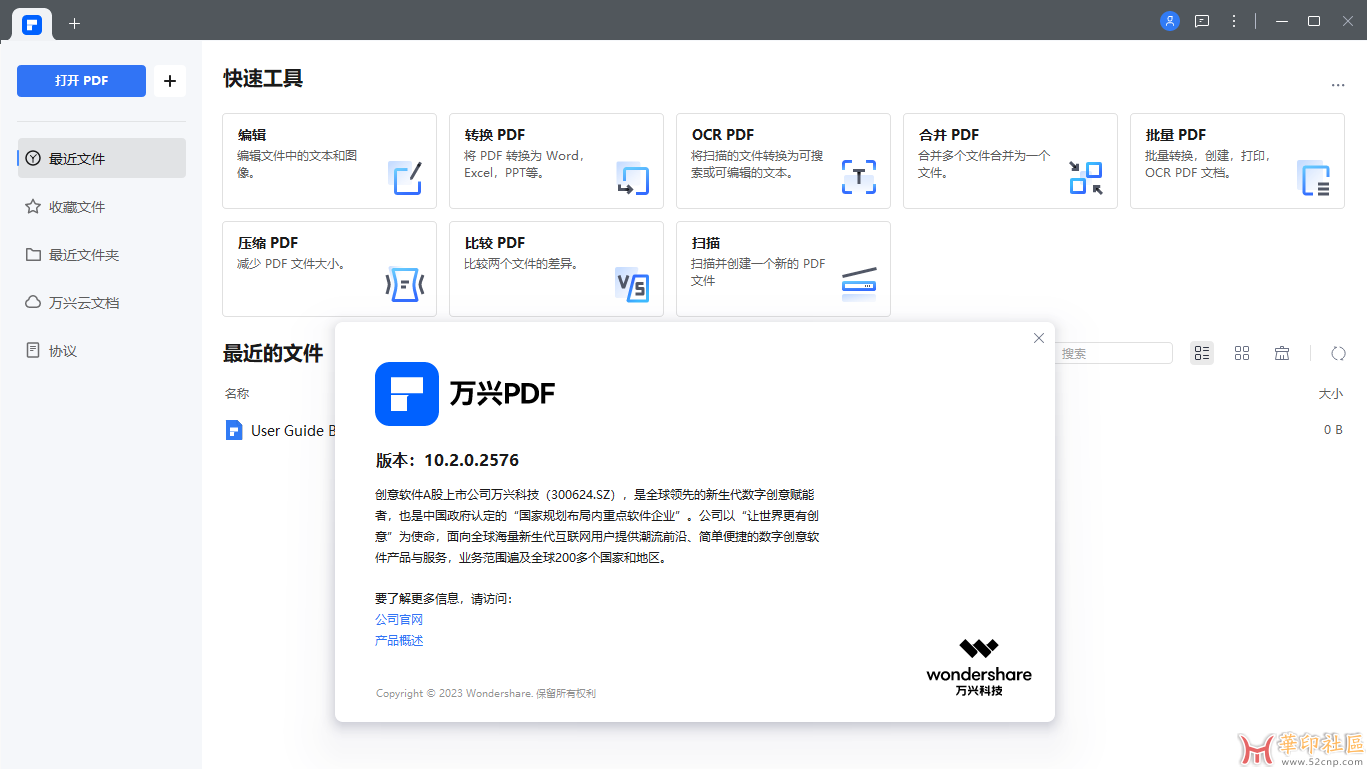The height and width of the screenshot is (769, 1367).
Task: Open 万兴云文档 in the sidebar
Action: (102, 303)
